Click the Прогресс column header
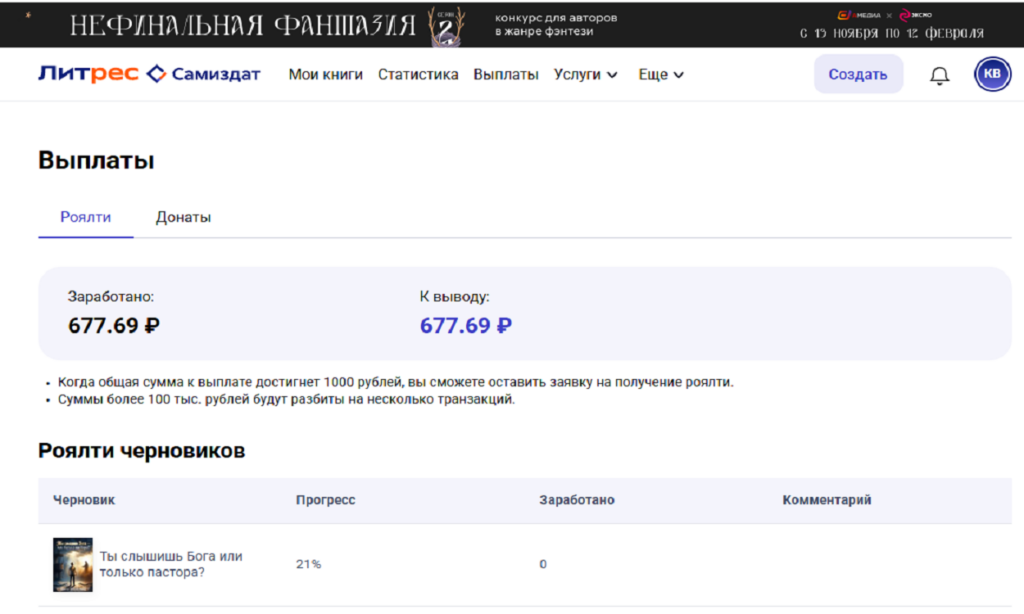The width and height of the screenshot is (1024, 614). click(325, 500)
